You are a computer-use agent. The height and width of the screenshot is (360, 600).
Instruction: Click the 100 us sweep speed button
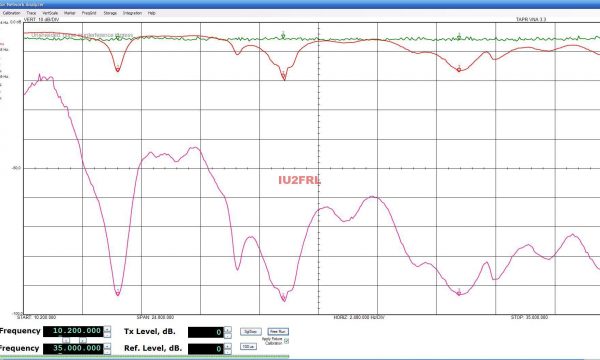(x=248, y=347)
